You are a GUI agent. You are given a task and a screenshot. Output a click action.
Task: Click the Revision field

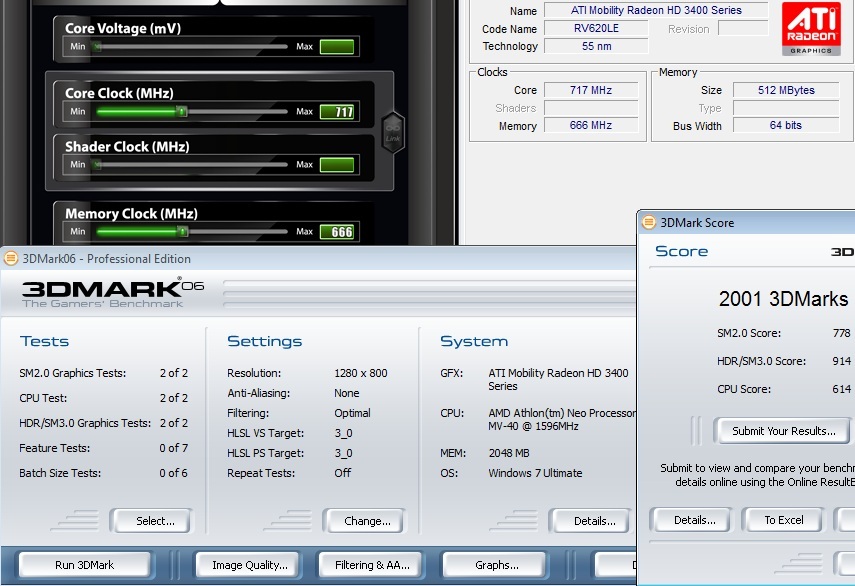(x=743, y=28)
